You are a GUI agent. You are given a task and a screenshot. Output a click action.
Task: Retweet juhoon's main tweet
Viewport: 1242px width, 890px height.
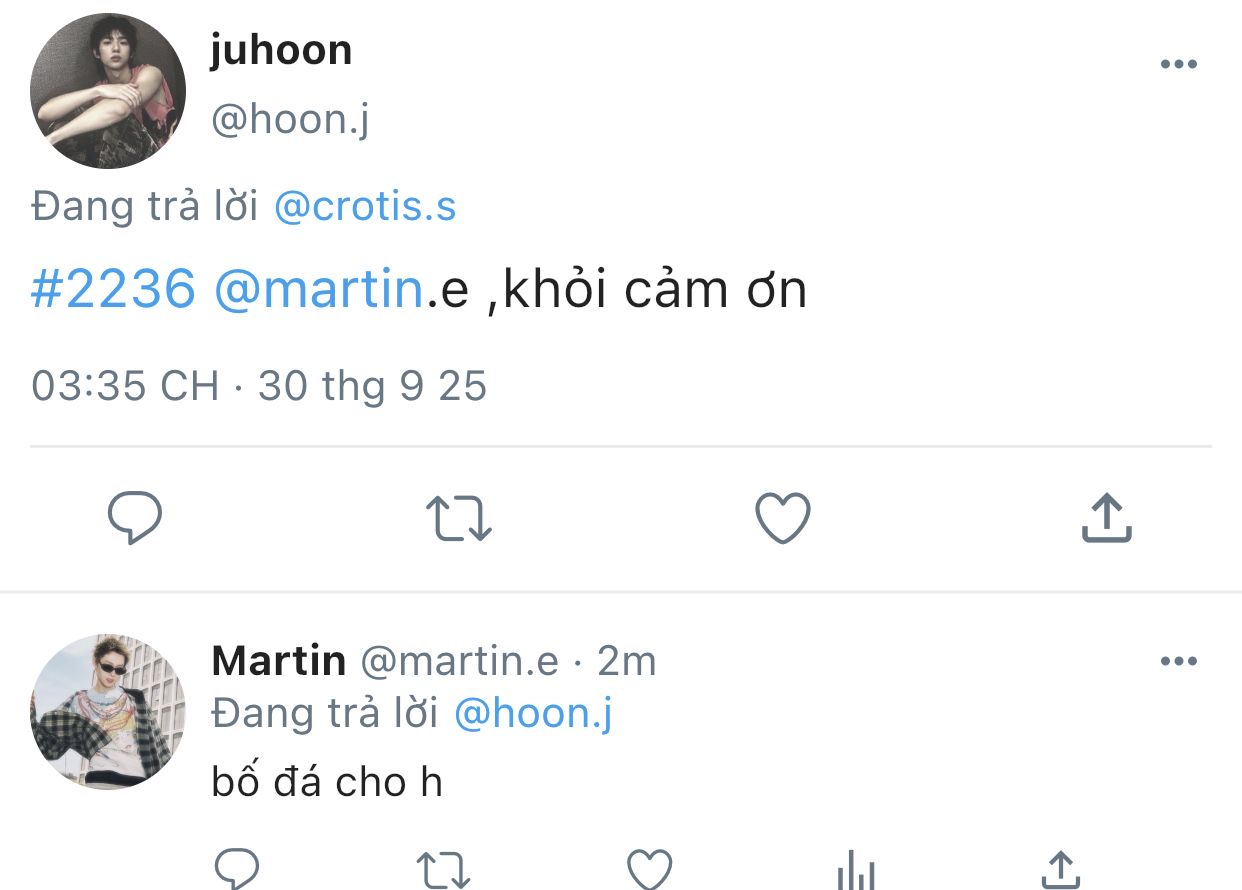[459, 519]
